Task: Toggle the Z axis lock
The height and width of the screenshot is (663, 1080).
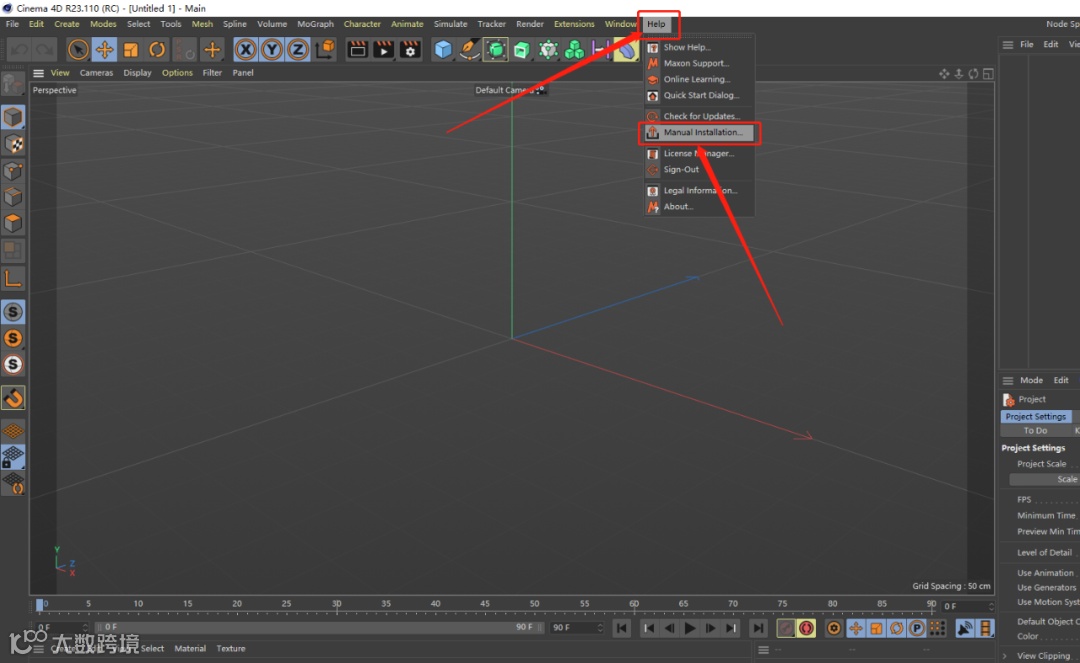Action: point(298,50)
